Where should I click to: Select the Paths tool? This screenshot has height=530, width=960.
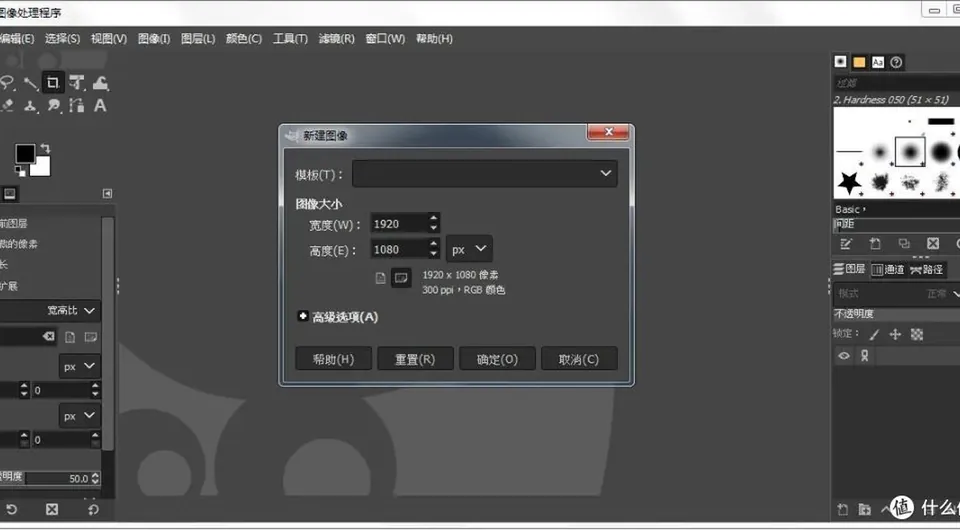coord(77,106)
